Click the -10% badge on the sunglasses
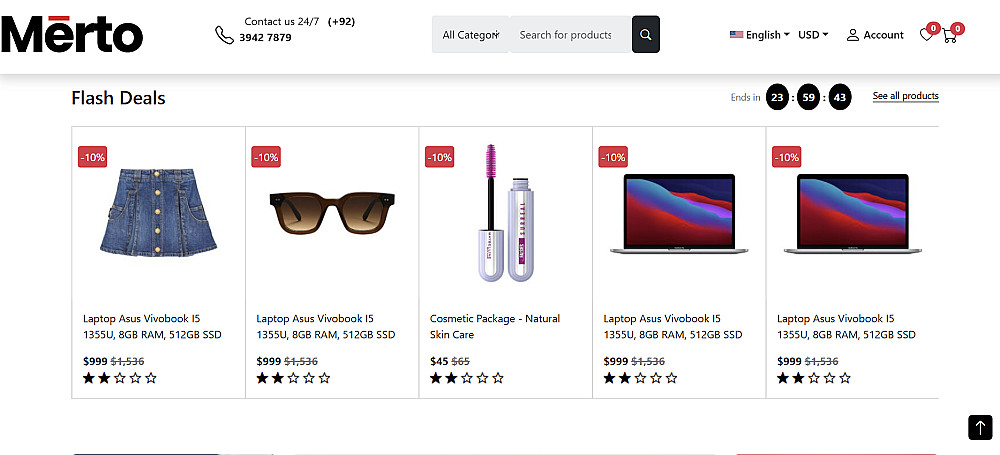 [x=266, y=157]
